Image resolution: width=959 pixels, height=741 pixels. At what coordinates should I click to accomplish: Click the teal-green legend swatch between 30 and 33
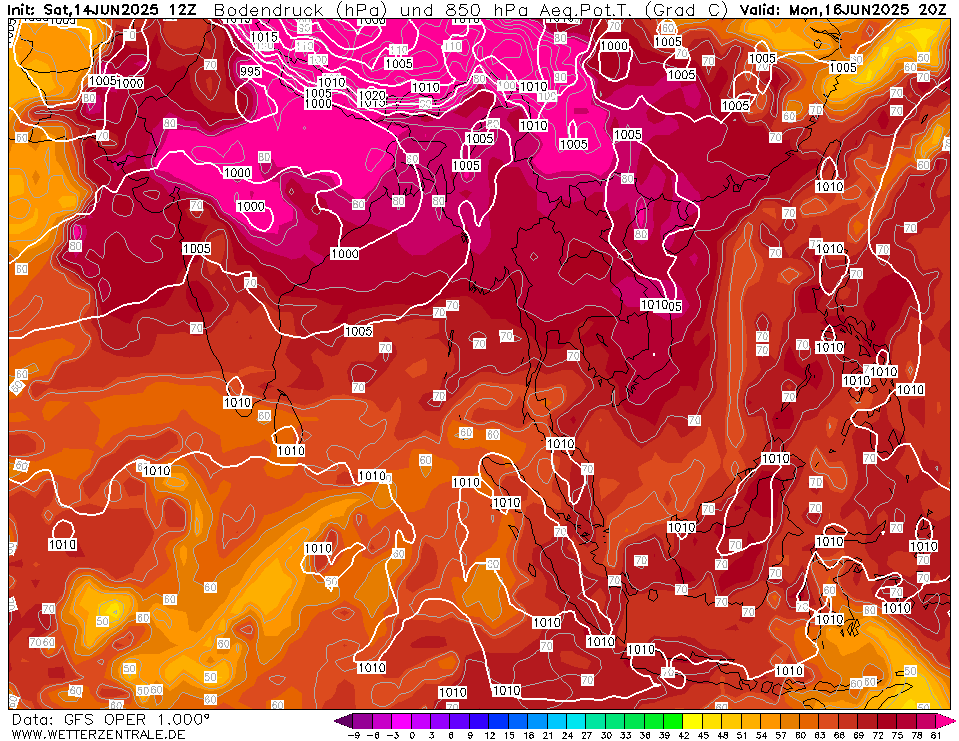(x=615, y=721)
